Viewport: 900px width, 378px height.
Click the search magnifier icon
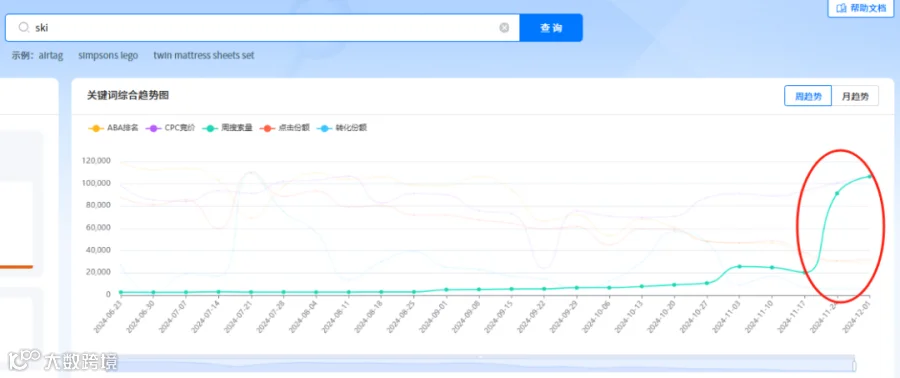click(24, 28)
